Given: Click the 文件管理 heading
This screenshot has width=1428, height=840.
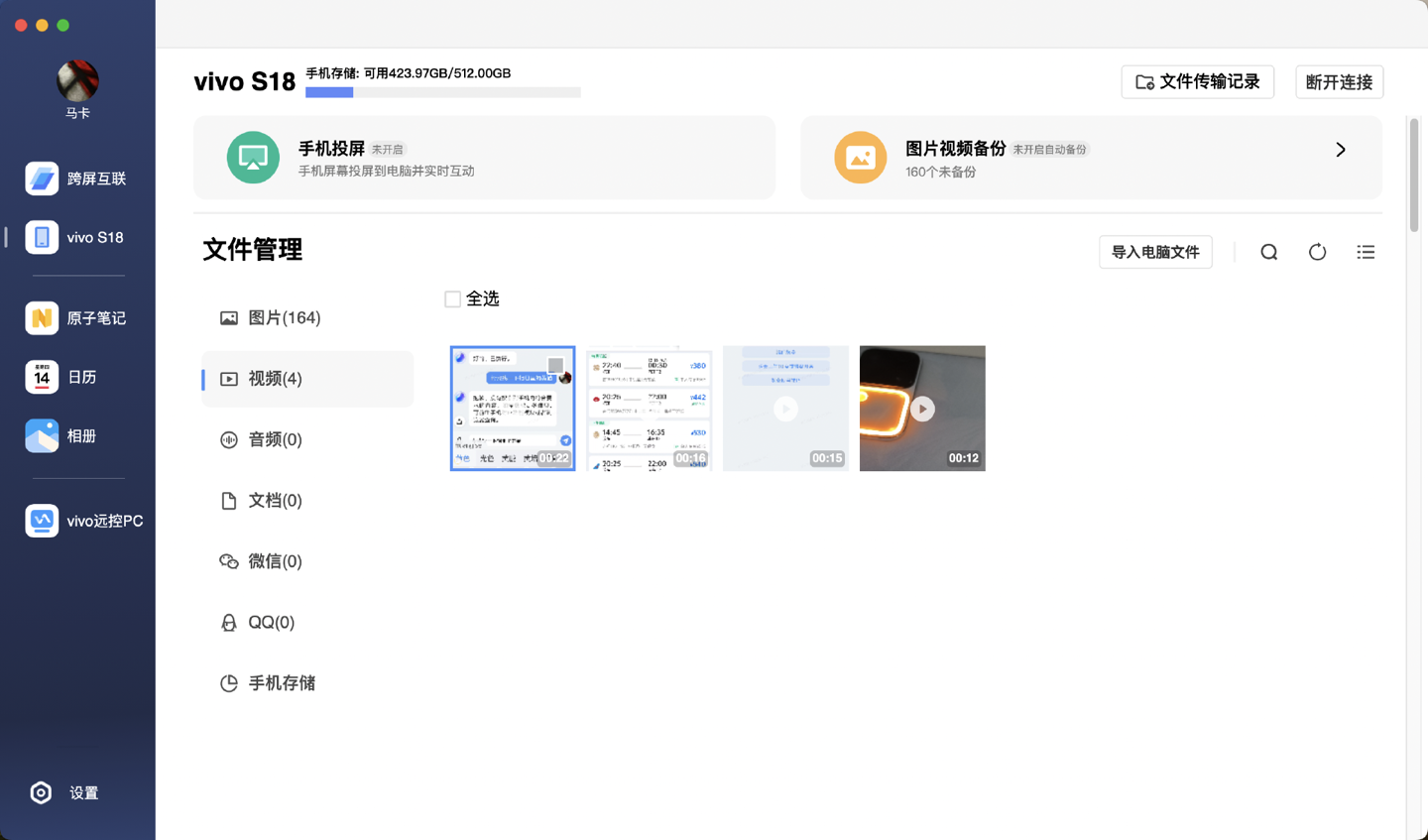Looking at the screenshot, I should click(x=253, y=250).
